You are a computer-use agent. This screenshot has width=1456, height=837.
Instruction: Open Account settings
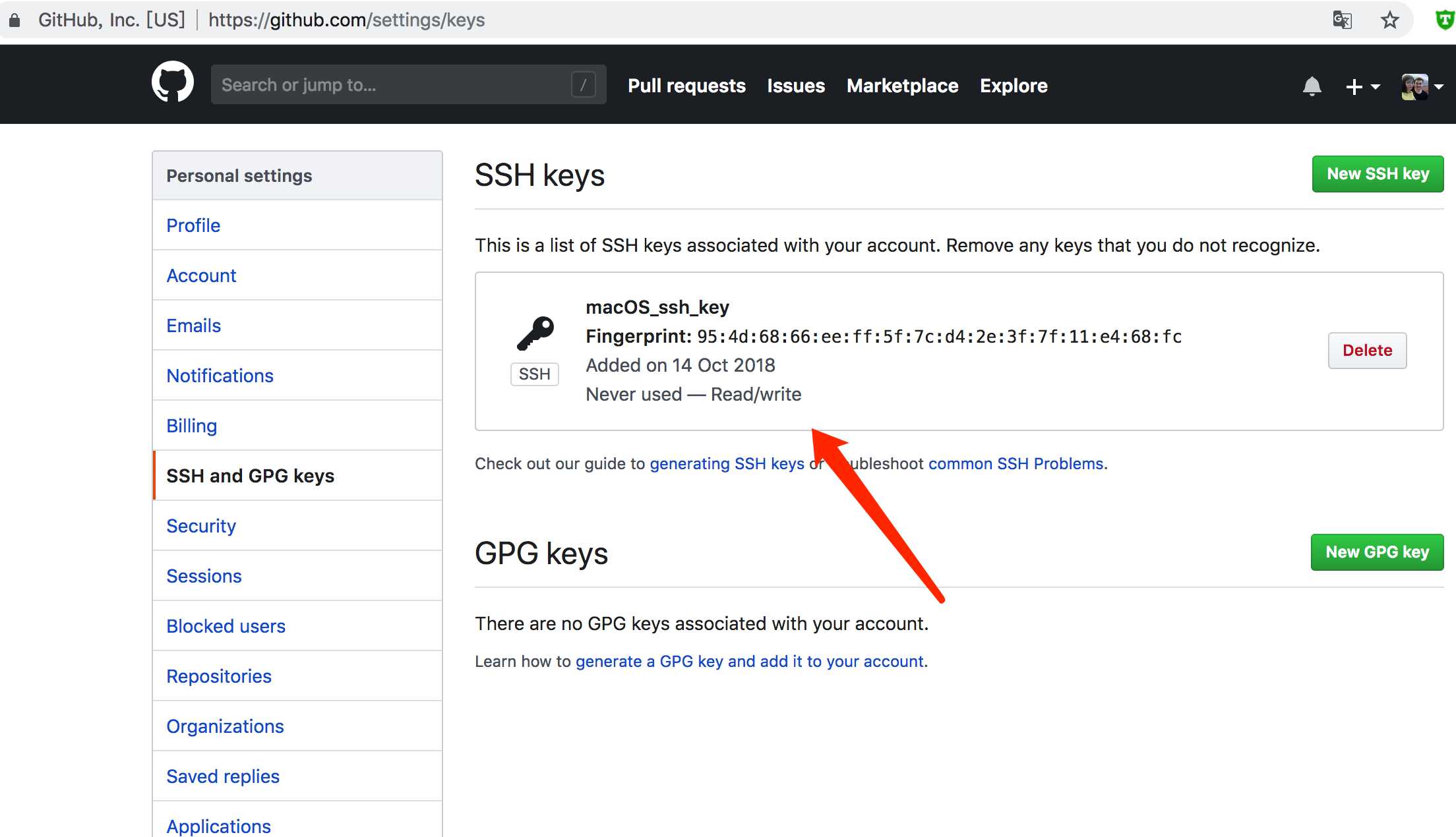coord(297,275)
